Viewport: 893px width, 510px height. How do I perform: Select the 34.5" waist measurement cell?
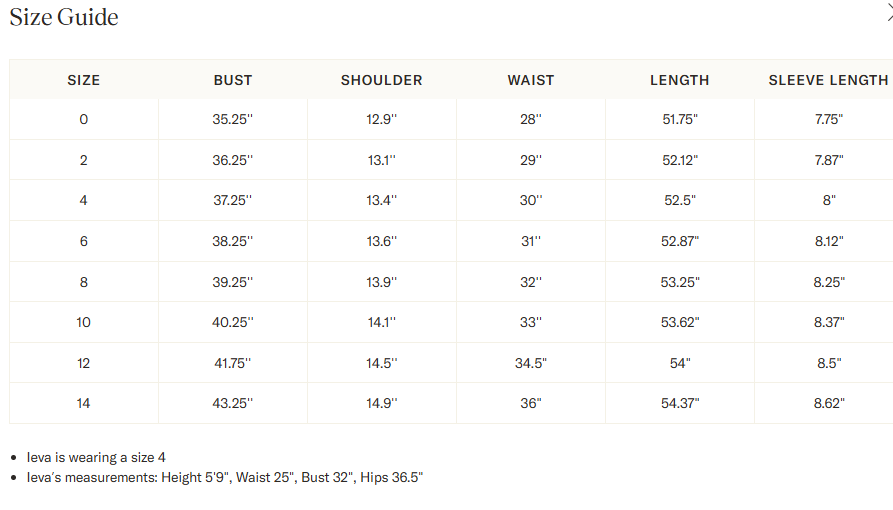click(x=531, y=363)
